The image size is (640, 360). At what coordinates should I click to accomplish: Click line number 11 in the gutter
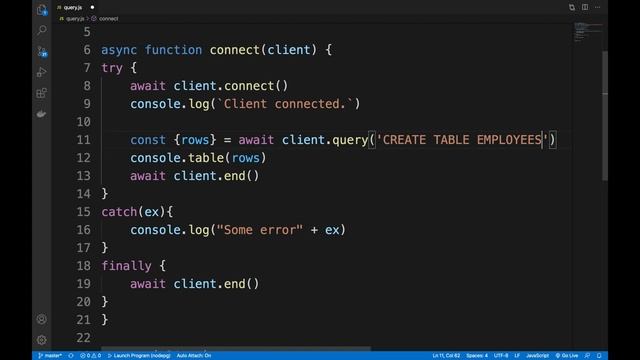click(84, 140)
